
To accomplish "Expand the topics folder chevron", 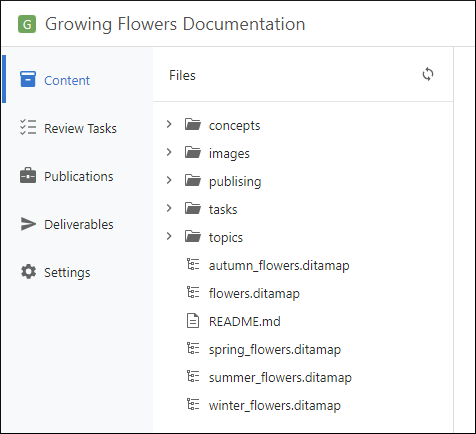I will pos(169,236).
